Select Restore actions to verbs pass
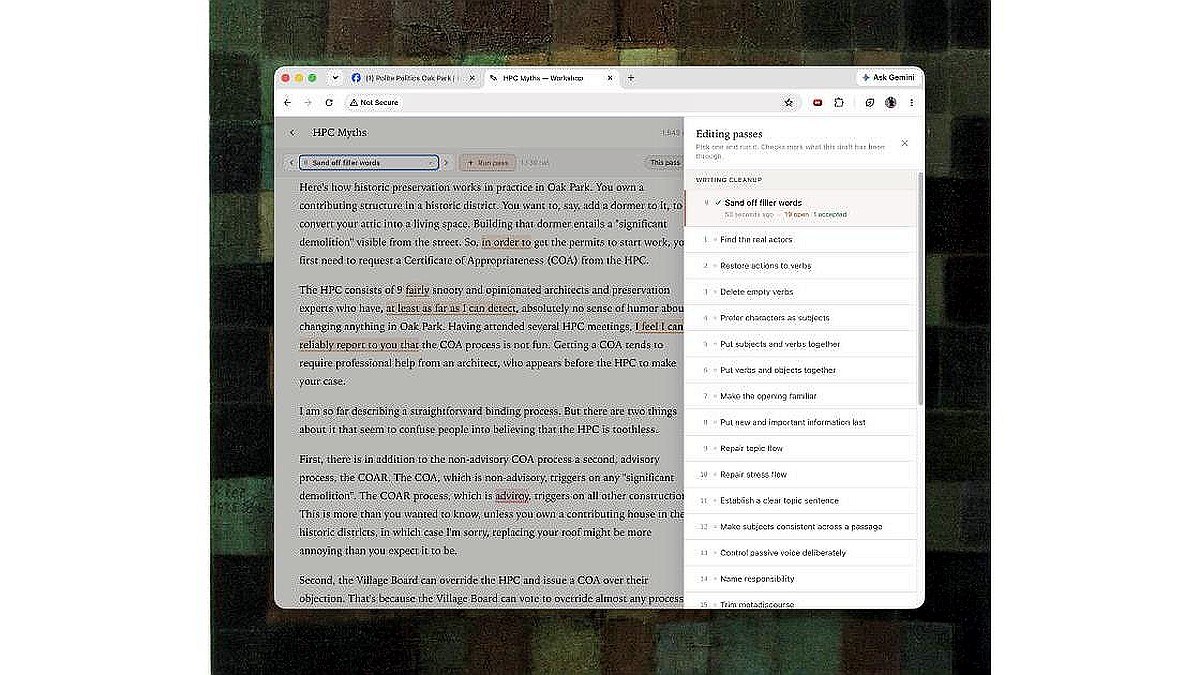 pos(800,266)
